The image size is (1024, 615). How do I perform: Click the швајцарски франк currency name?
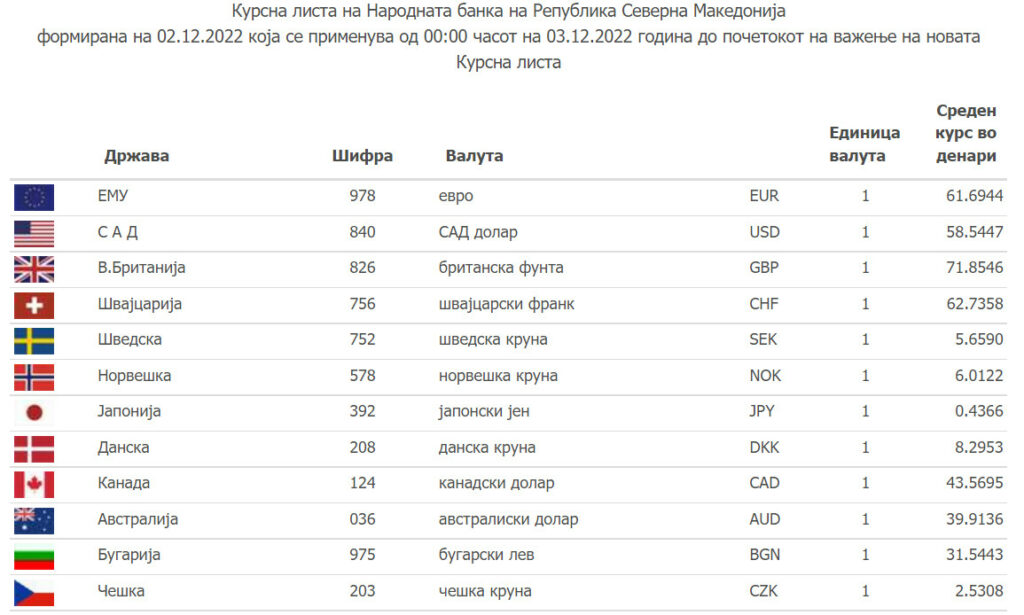coord(507,304)
